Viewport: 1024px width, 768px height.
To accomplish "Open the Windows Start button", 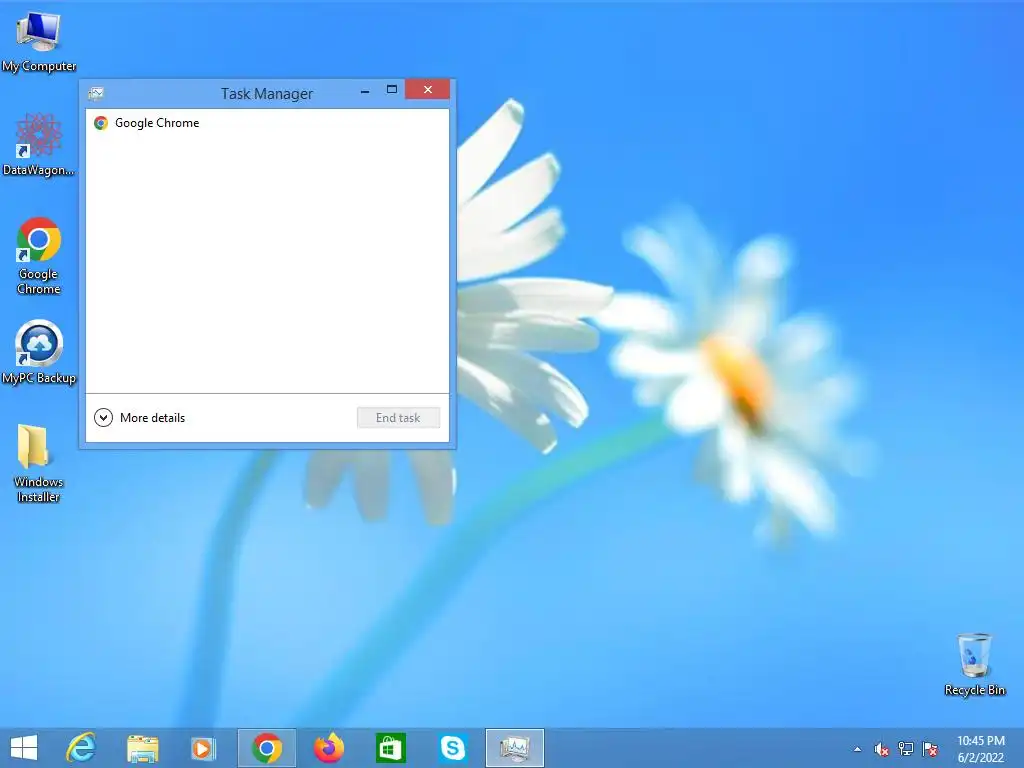I will (x=24, y=748).
